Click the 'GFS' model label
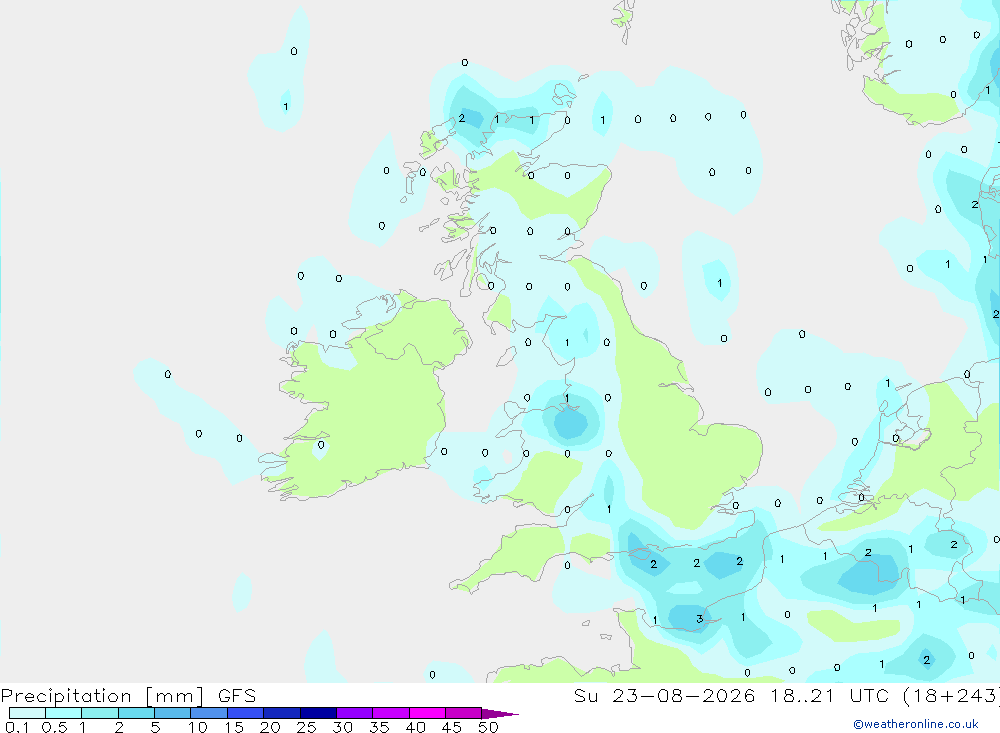Viewport: 1000px width, 733px height. pos(237,696)
